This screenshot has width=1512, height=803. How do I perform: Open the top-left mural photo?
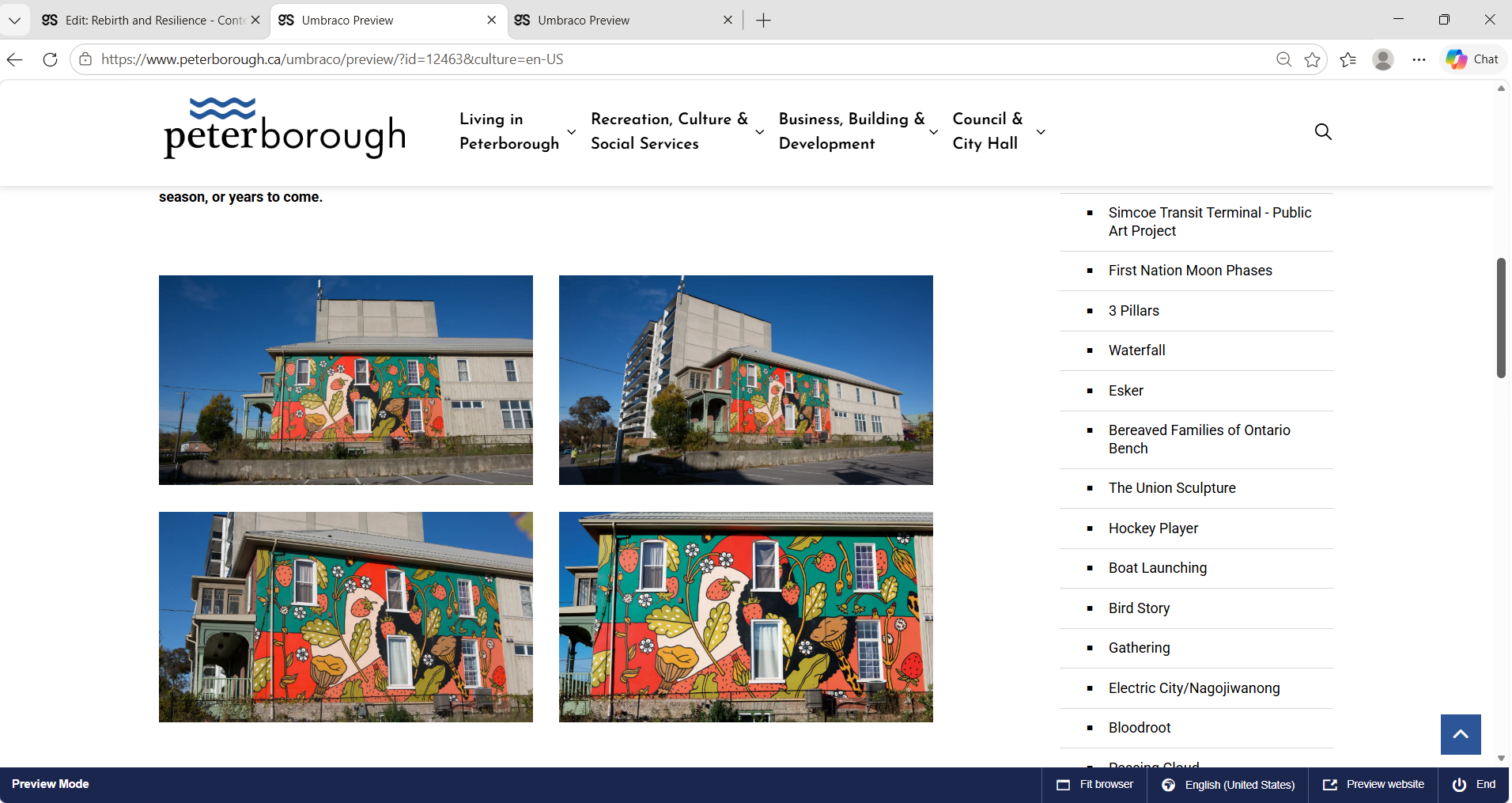[x=346, y=380]
